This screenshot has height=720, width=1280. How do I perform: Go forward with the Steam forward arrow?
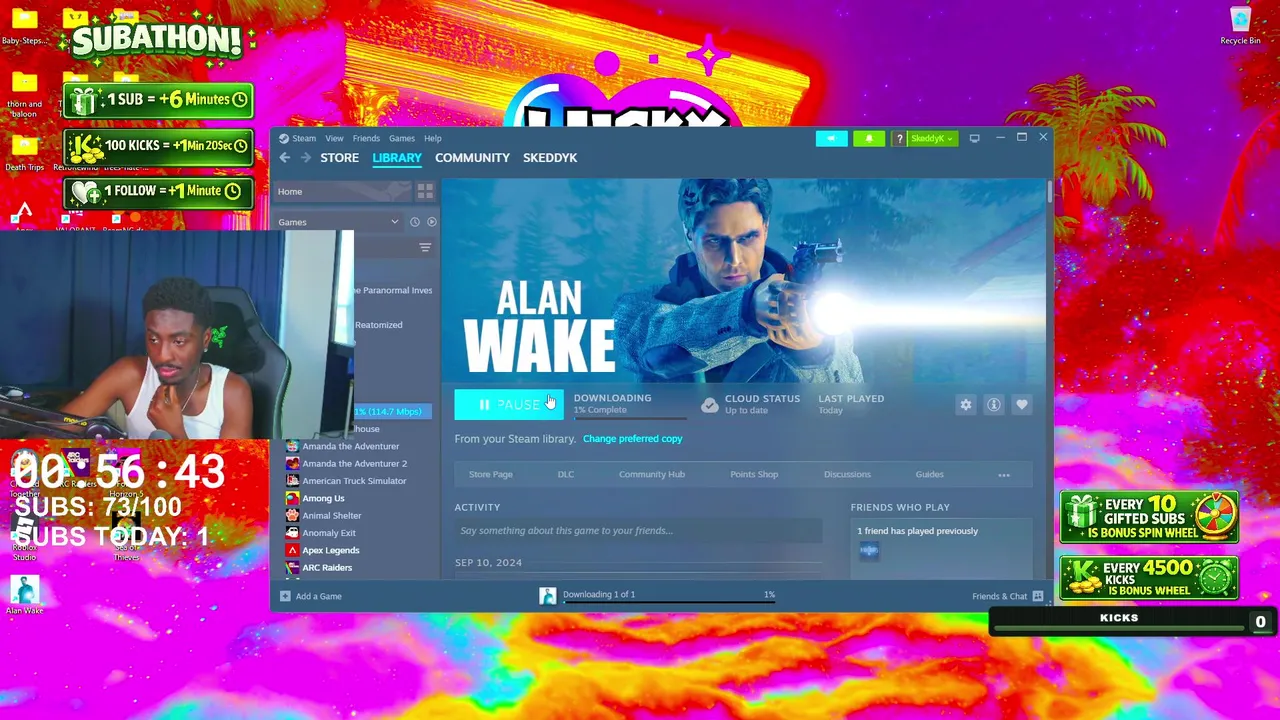click(x=305, y=158)
